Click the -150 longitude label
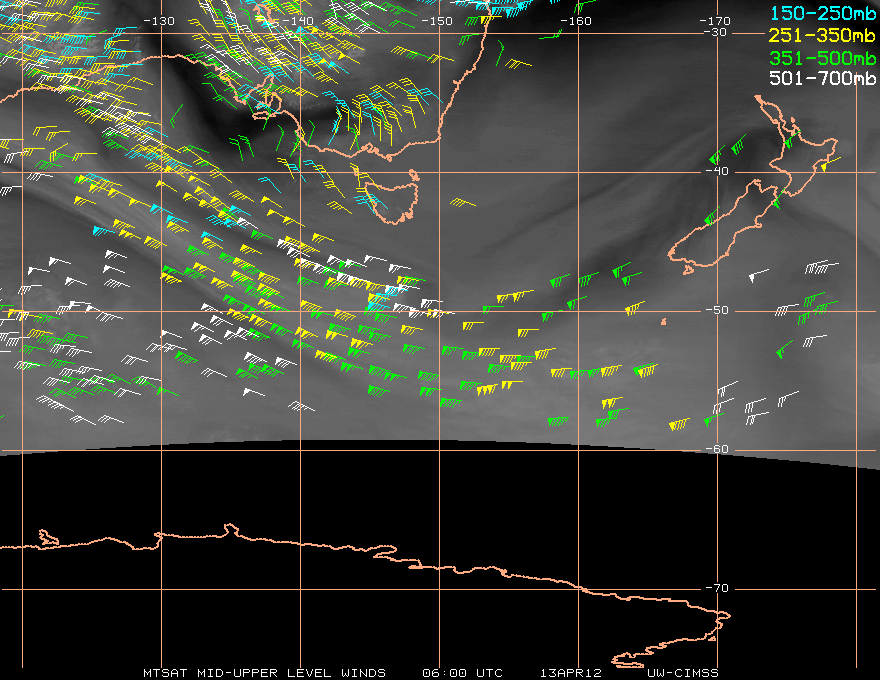The height and width of the screenshot is (680, 880). coord(437,21)
